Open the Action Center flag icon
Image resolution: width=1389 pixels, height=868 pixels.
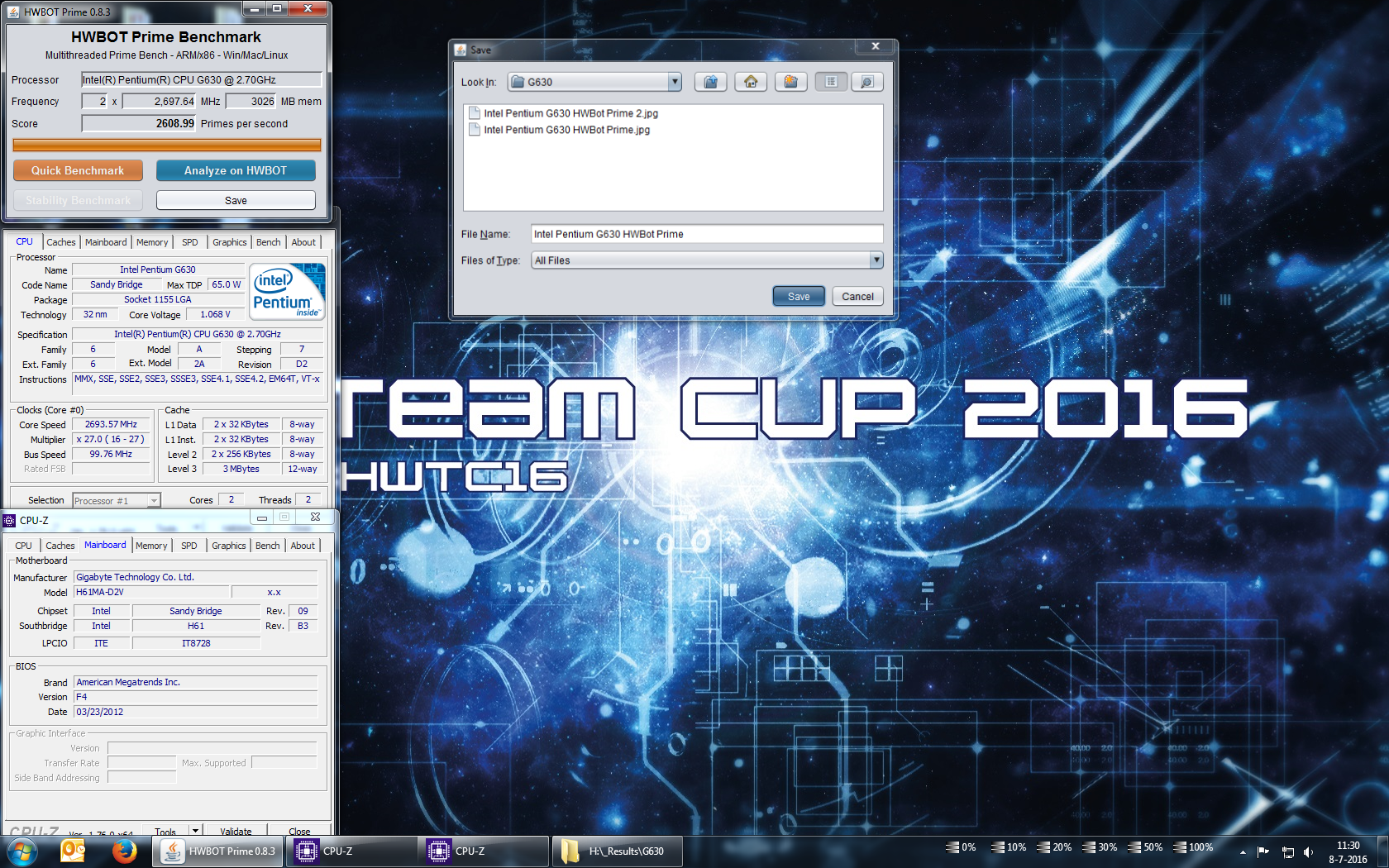point(1263,851)
